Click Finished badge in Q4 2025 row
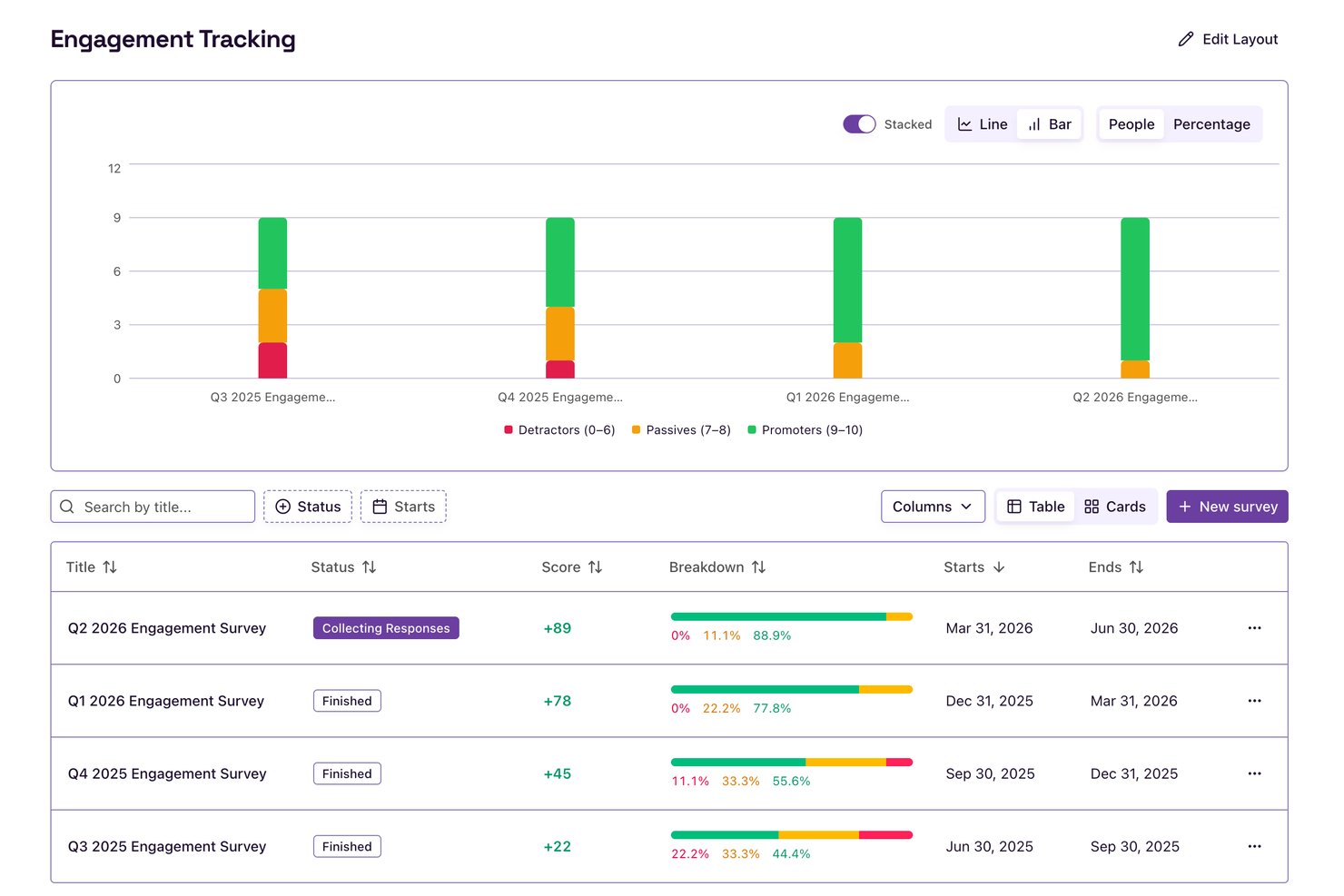Screen dimensions: 1344x896 coord(347,773)
